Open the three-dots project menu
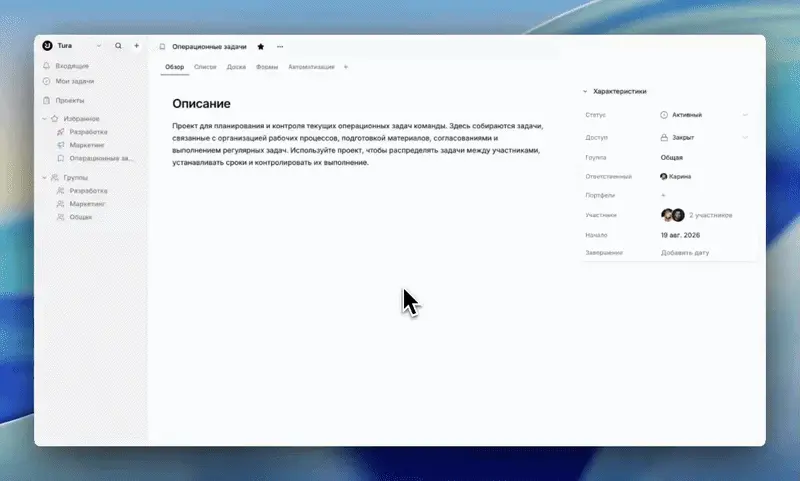800x481 pixels. click(280, 46)
